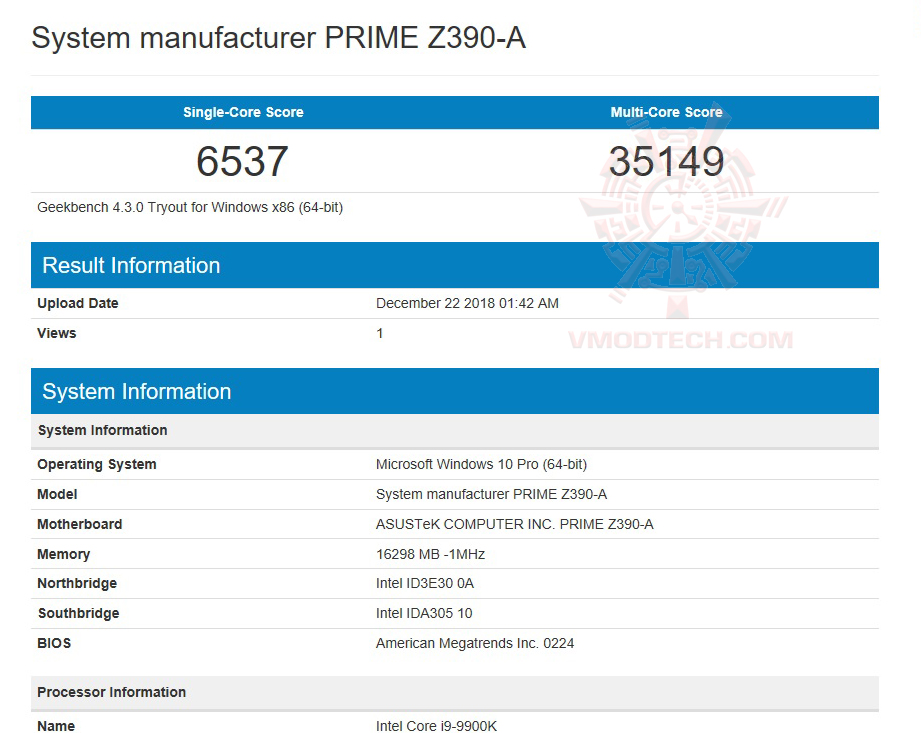Image resolution: width=921 pixels, height=733 pixels.
Task: Click the Northbridge Intel ID3E30 entry
Action: [x=425, y=583]
